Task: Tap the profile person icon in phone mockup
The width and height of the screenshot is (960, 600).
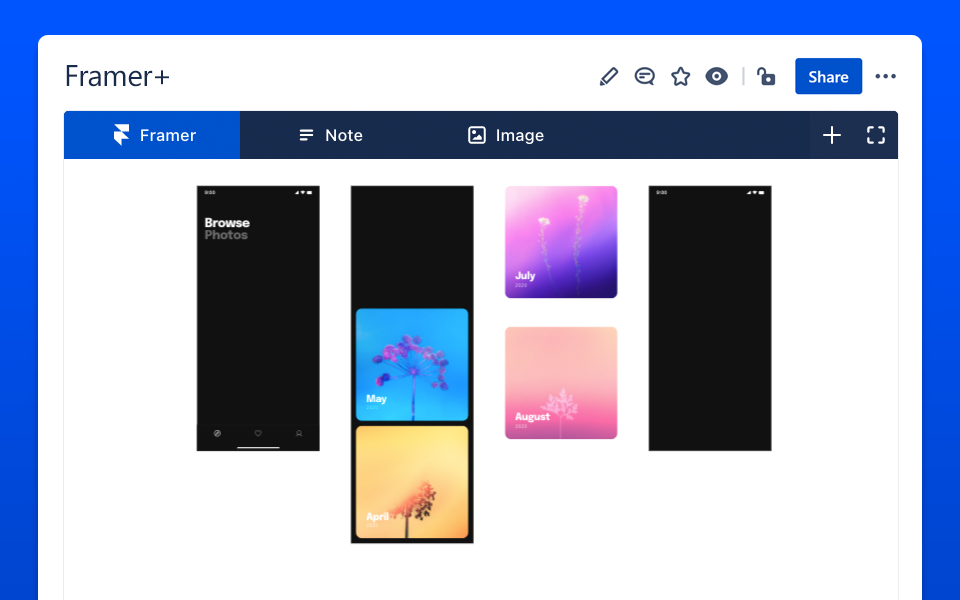Action: pyautogui.click(x=299, y=433)
